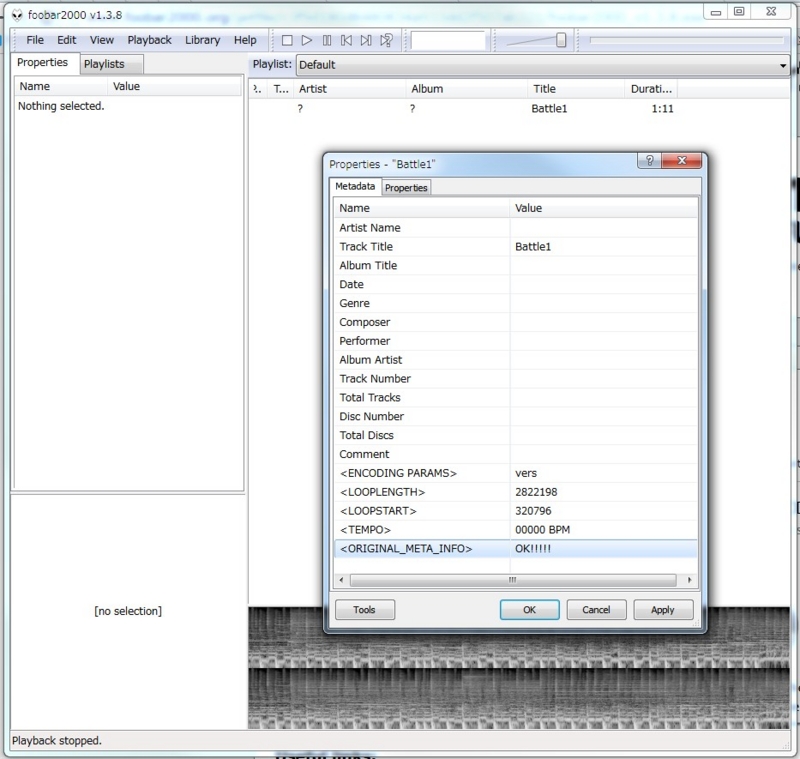Select the Performer metadata row
This screenshot has height=759, width=800.
tap(516, 341)
